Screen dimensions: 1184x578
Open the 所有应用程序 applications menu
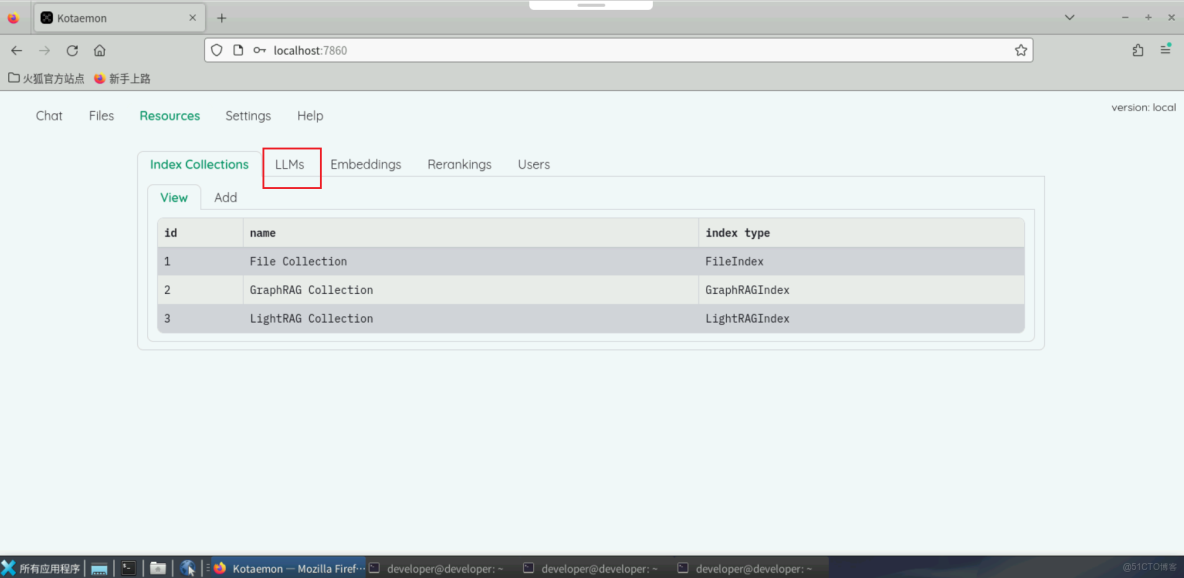(x=41, y=568)
